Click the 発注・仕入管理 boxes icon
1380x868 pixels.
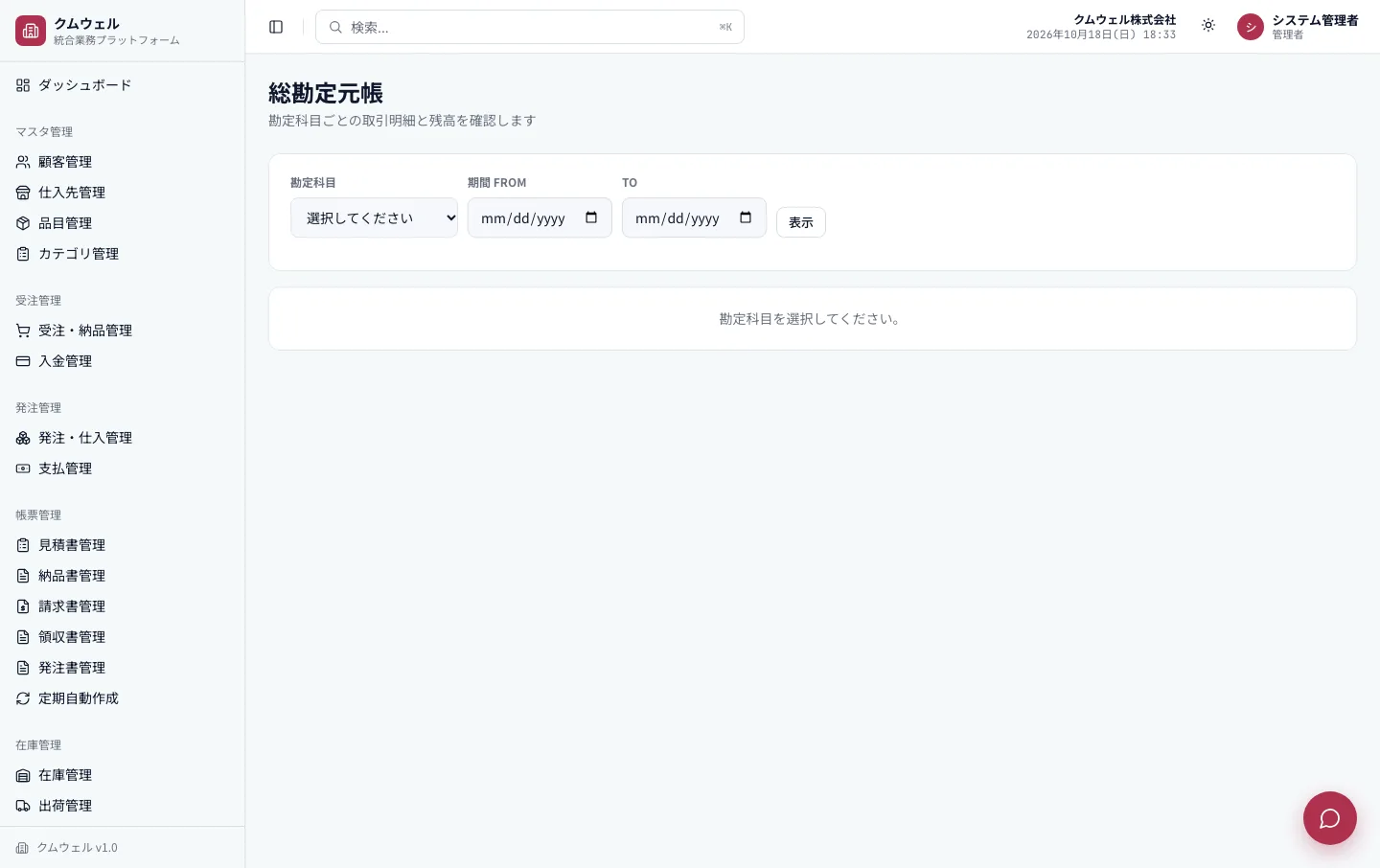(23, 438)
